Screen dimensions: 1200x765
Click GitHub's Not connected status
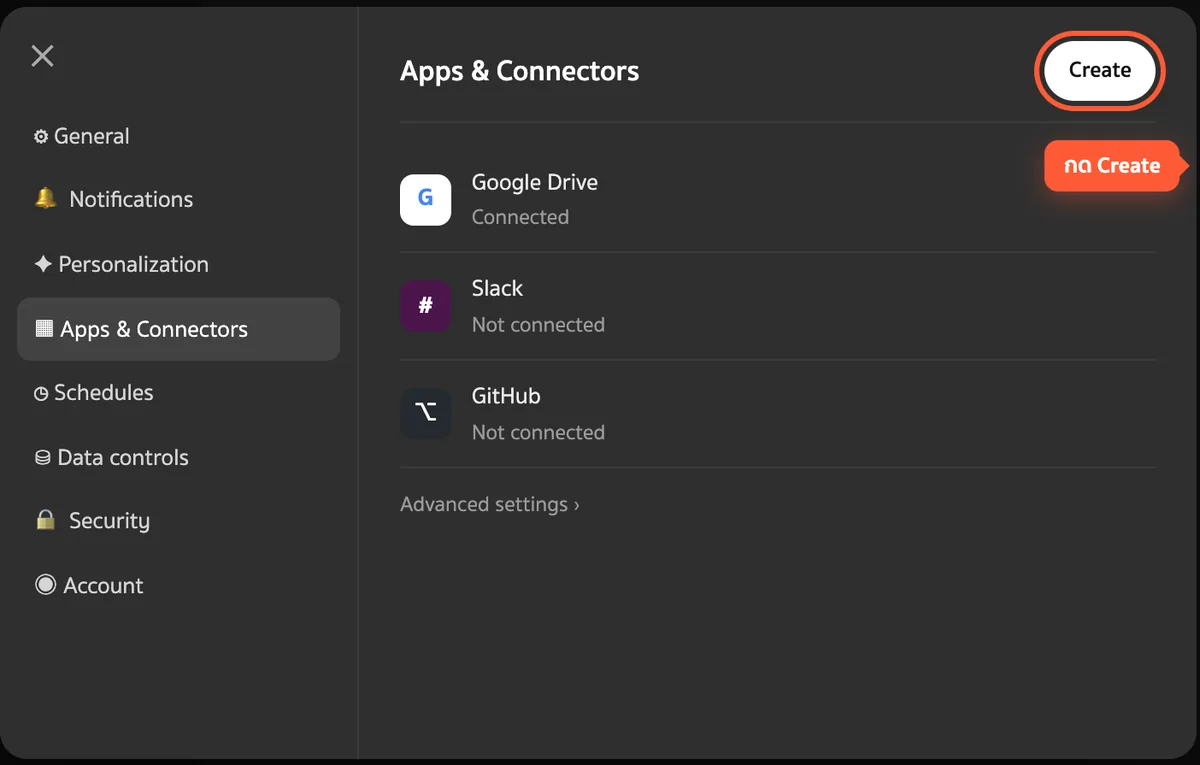click(538, 433)
